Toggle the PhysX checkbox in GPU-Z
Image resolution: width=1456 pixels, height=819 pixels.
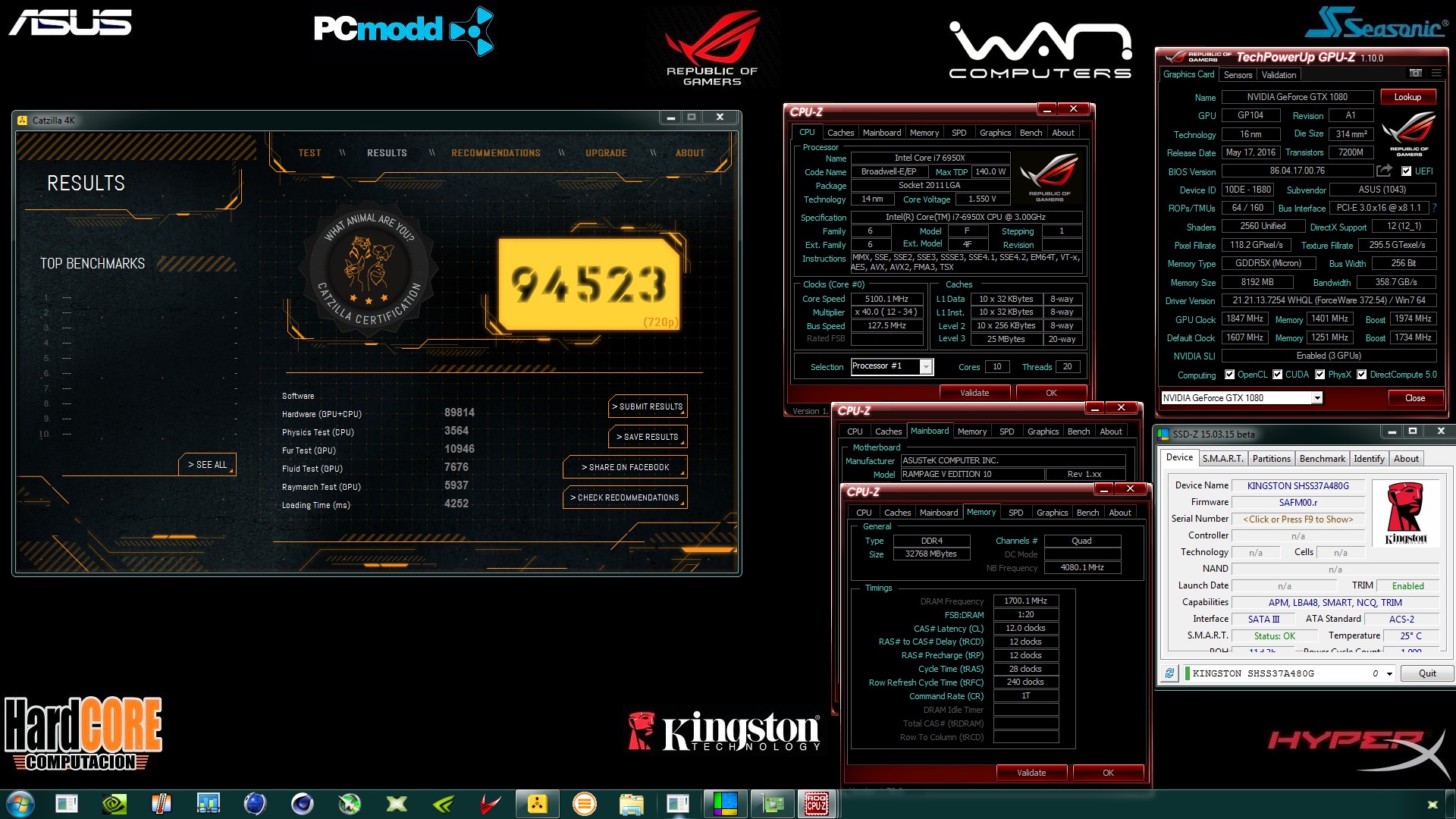[1319, 375]
